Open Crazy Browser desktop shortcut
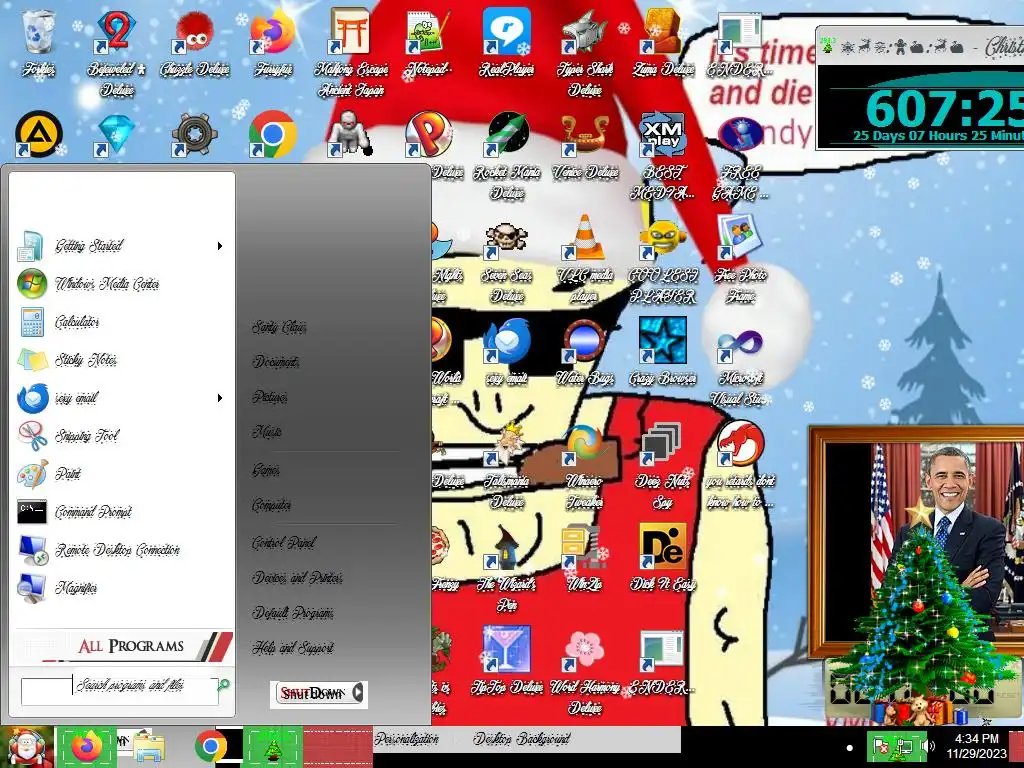The height and width of the screenshot is (768, 1024). [x=663, y=351]
